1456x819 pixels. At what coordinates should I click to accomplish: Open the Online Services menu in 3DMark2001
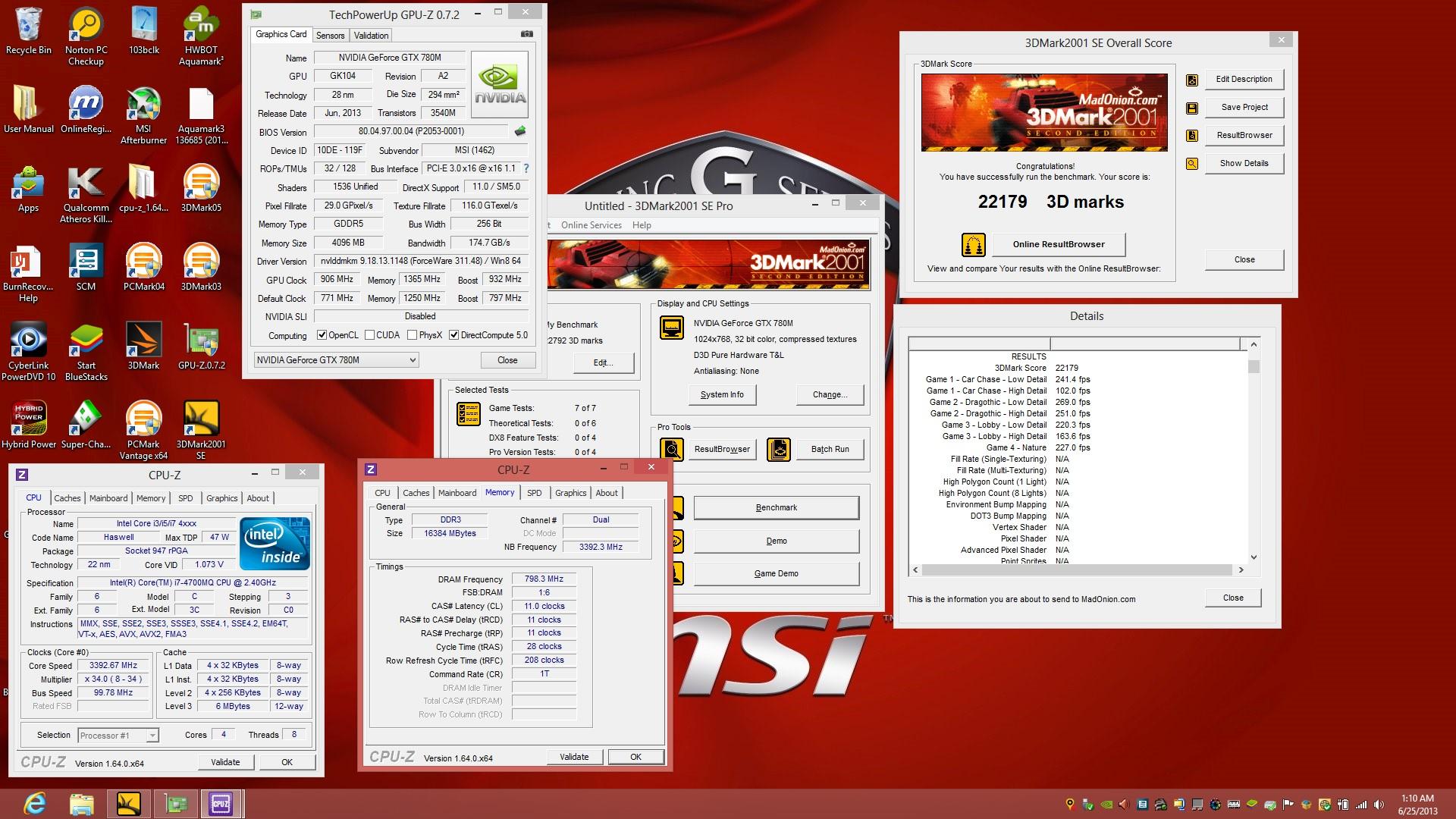click(x=591, y=225)
